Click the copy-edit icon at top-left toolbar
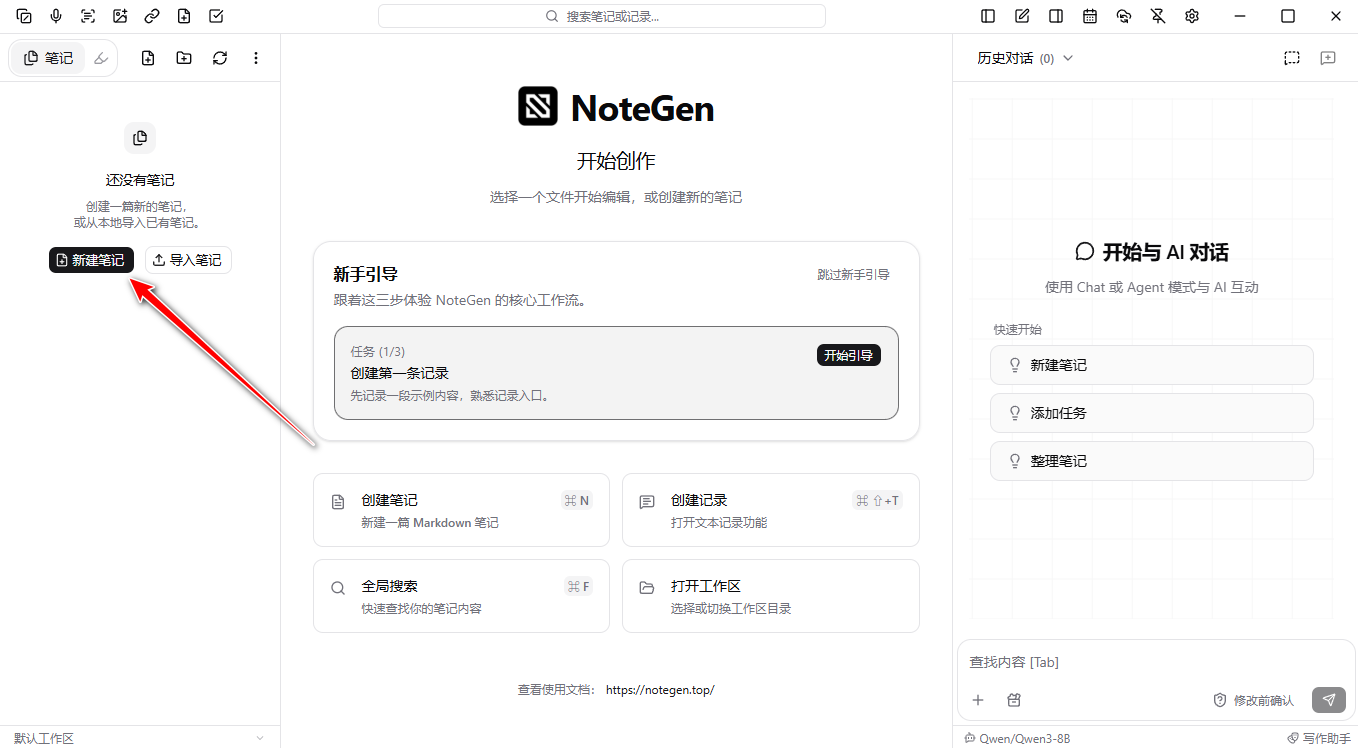 coord(24,16)
